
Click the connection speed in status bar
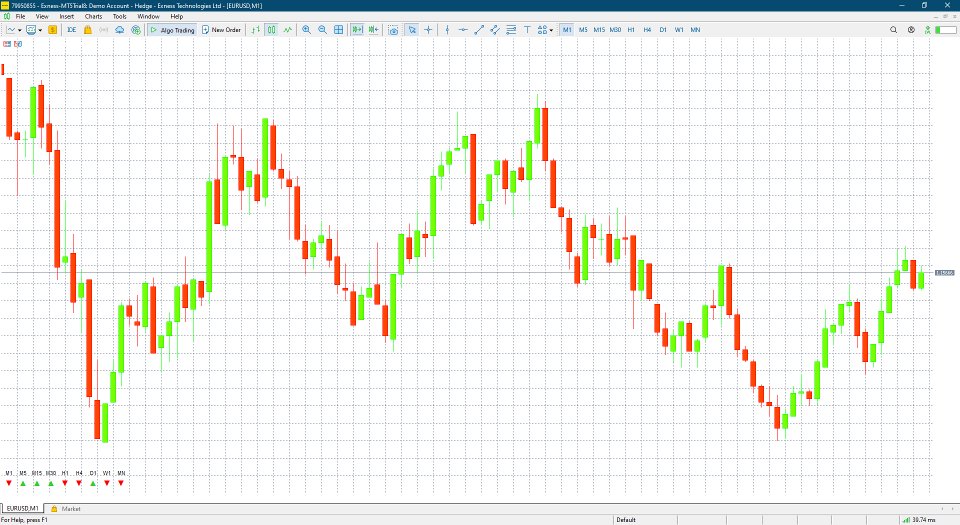[924, 520]
